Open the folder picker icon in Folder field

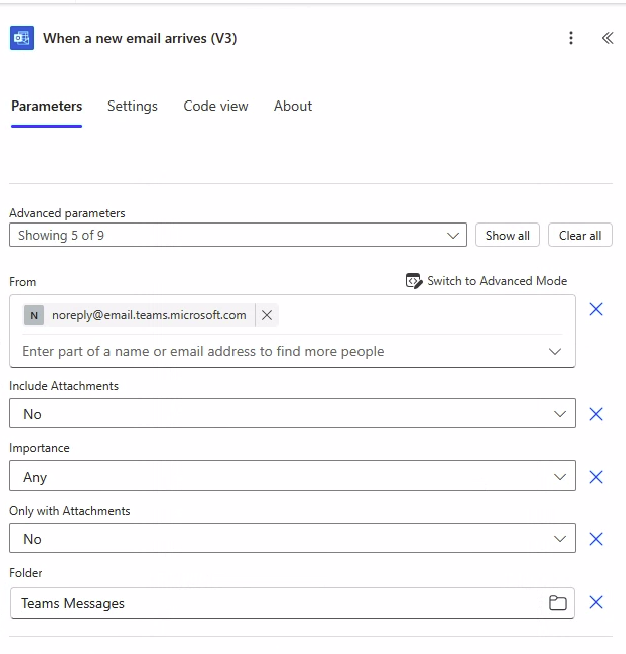[x=558, y=603]
